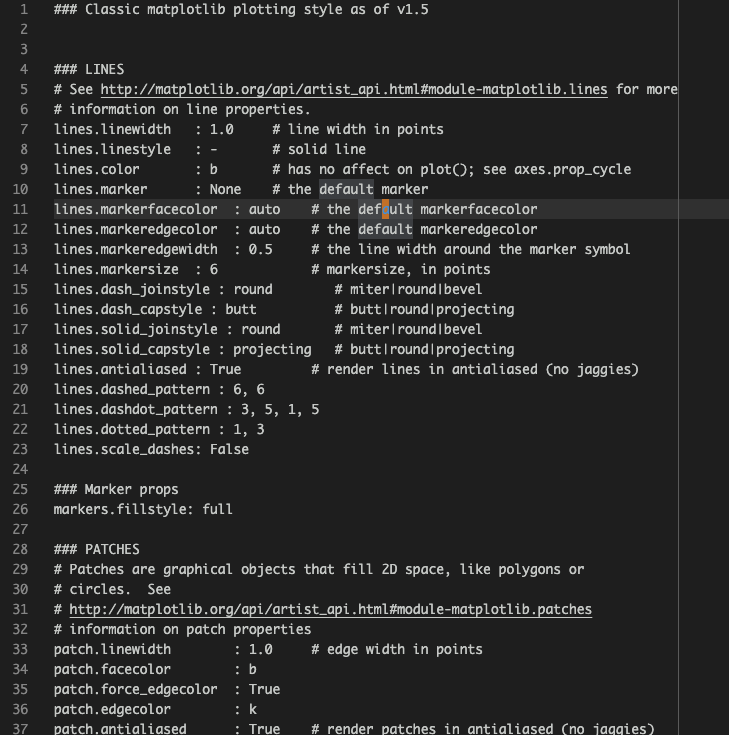Click the patch.force_edgecolor key
This screenshot has height=735, width=729.
(x=135, y=690)
